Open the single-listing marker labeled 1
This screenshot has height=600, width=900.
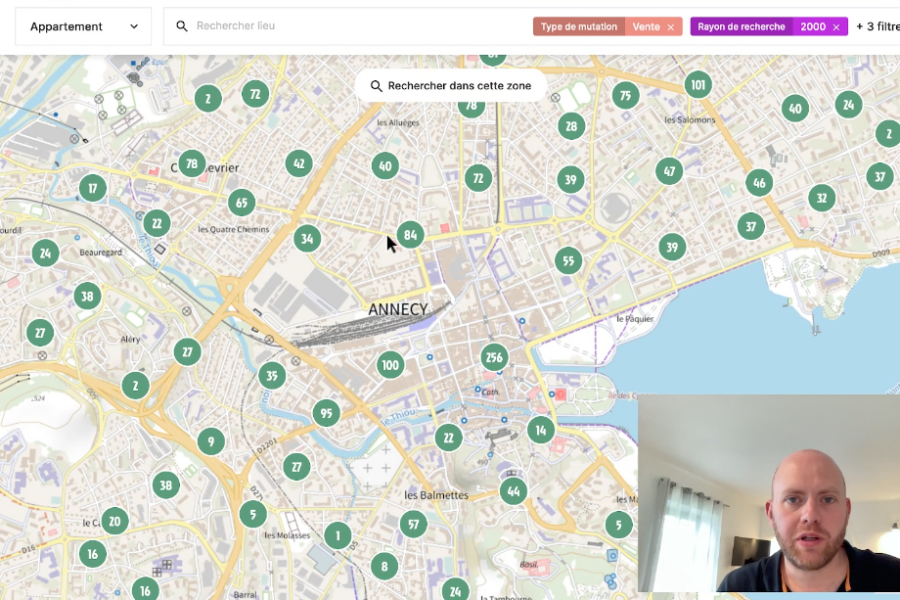coord(338,536)
